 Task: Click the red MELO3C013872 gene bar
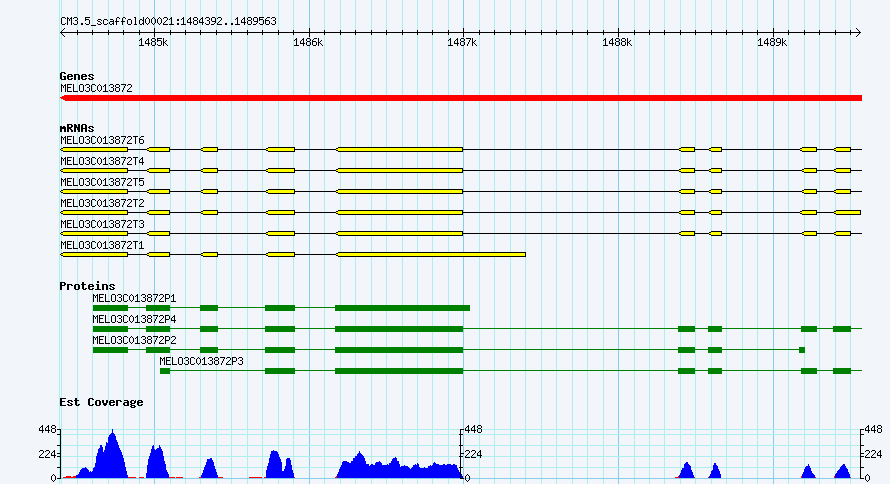461,98
